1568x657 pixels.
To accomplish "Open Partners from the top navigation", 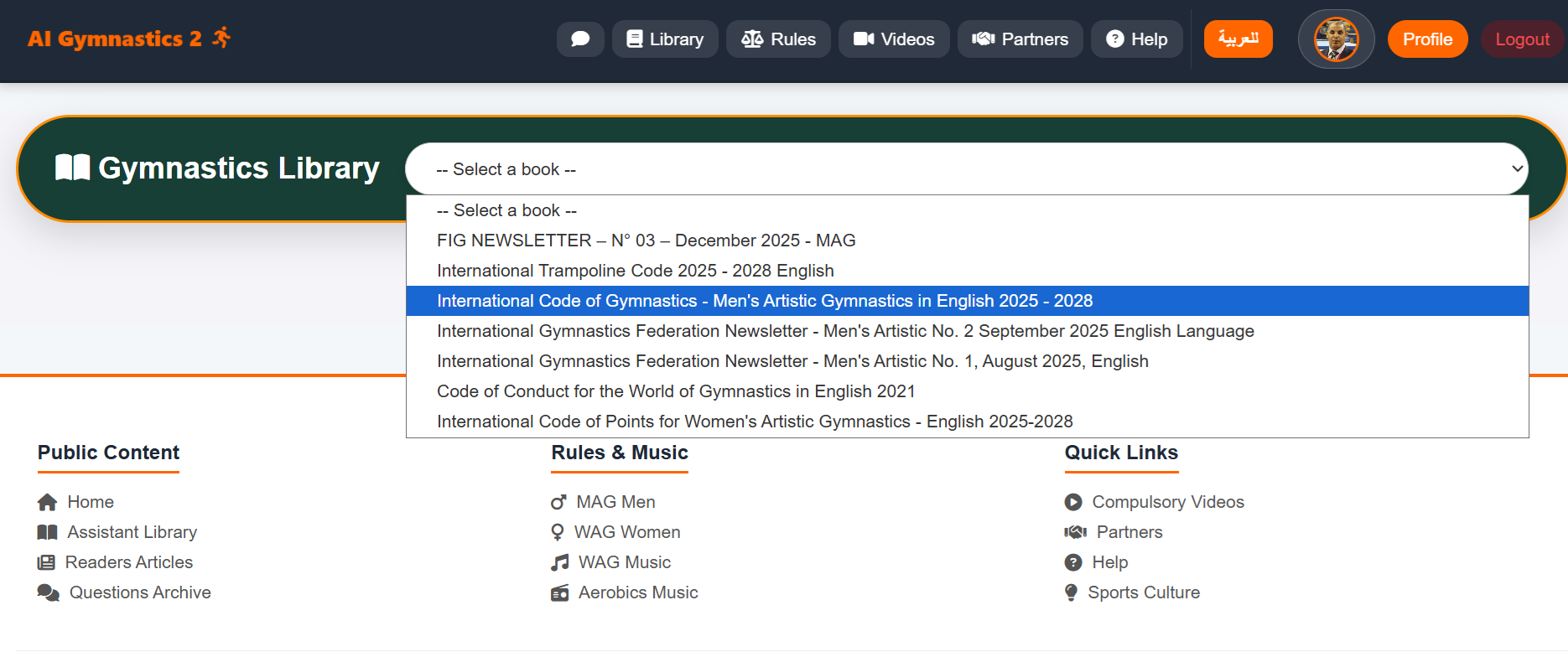I will click(1020, 39).
